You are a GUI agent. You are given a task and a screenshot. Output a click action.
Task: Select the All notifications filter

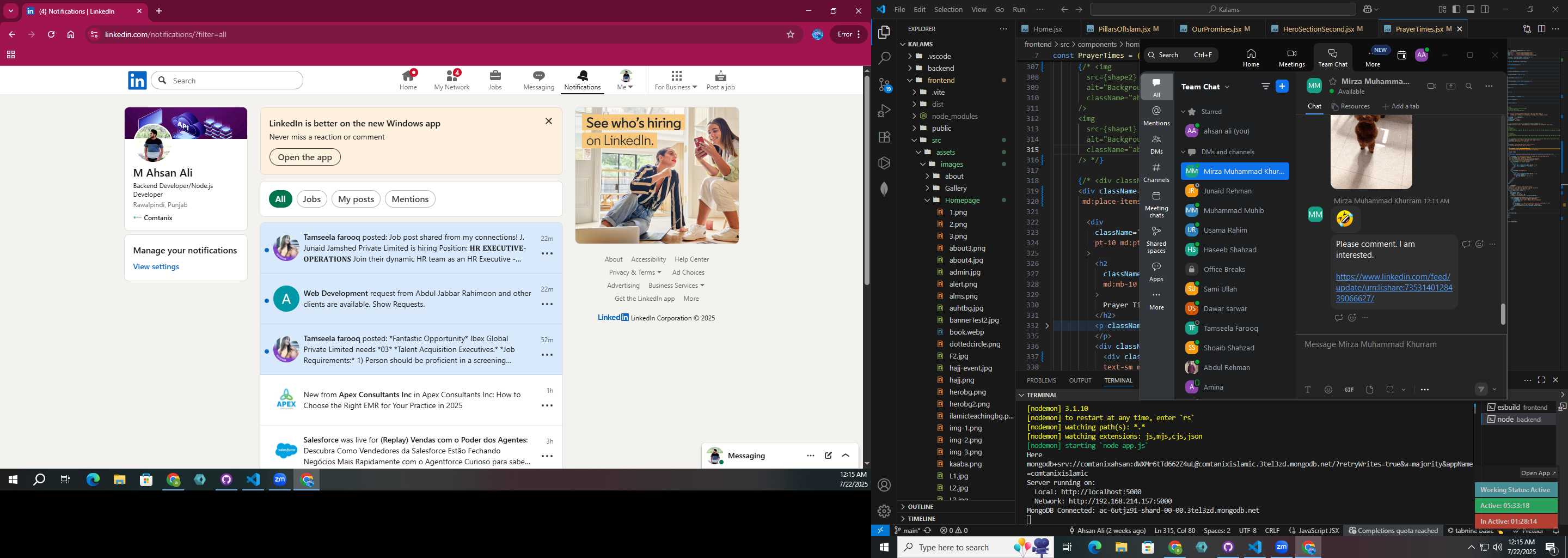280,199
